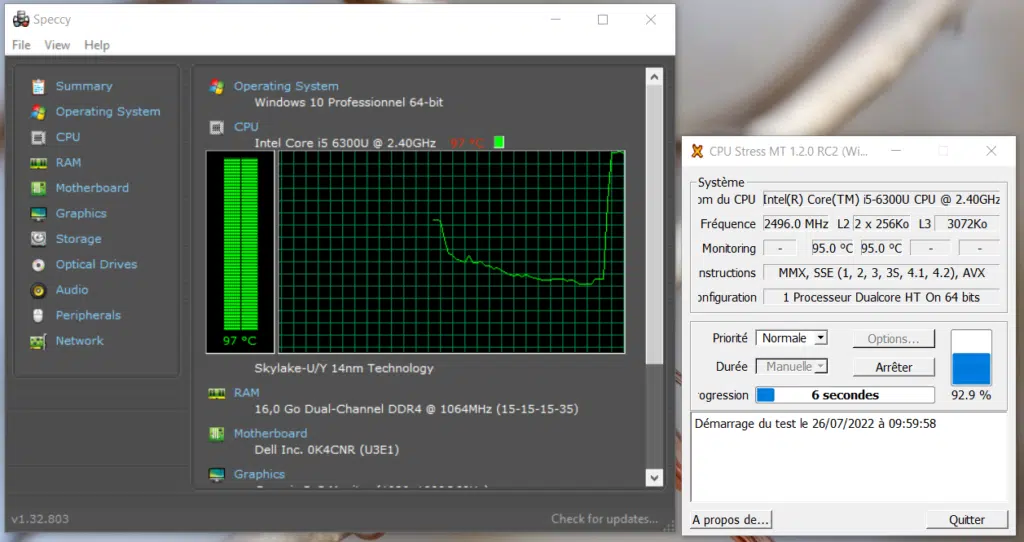Open the View menu in Speccy

[x=57, y=45]
